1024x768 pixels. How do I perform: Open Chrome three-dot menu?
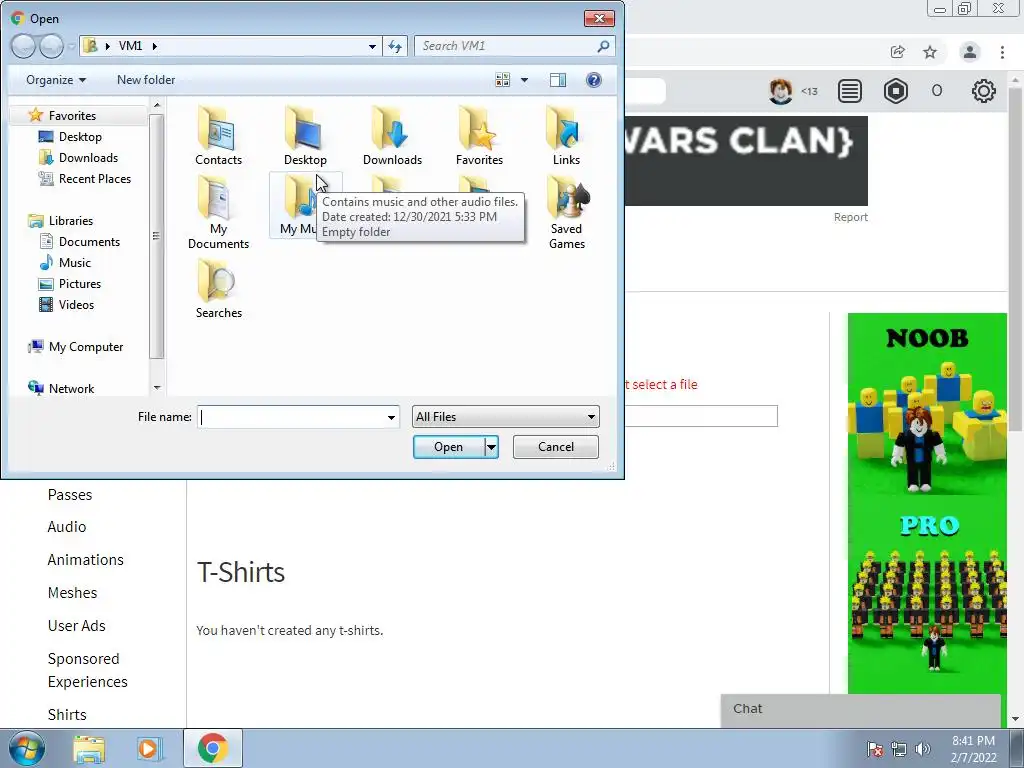click(1002, 52)
